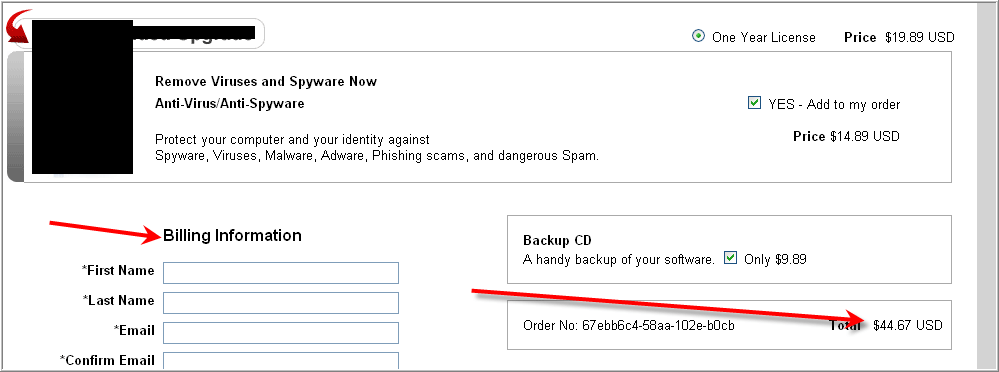Click the vertical scrollbar on the right edge
The height and width of the screenshot is (372, 999).
pos(985,186)
